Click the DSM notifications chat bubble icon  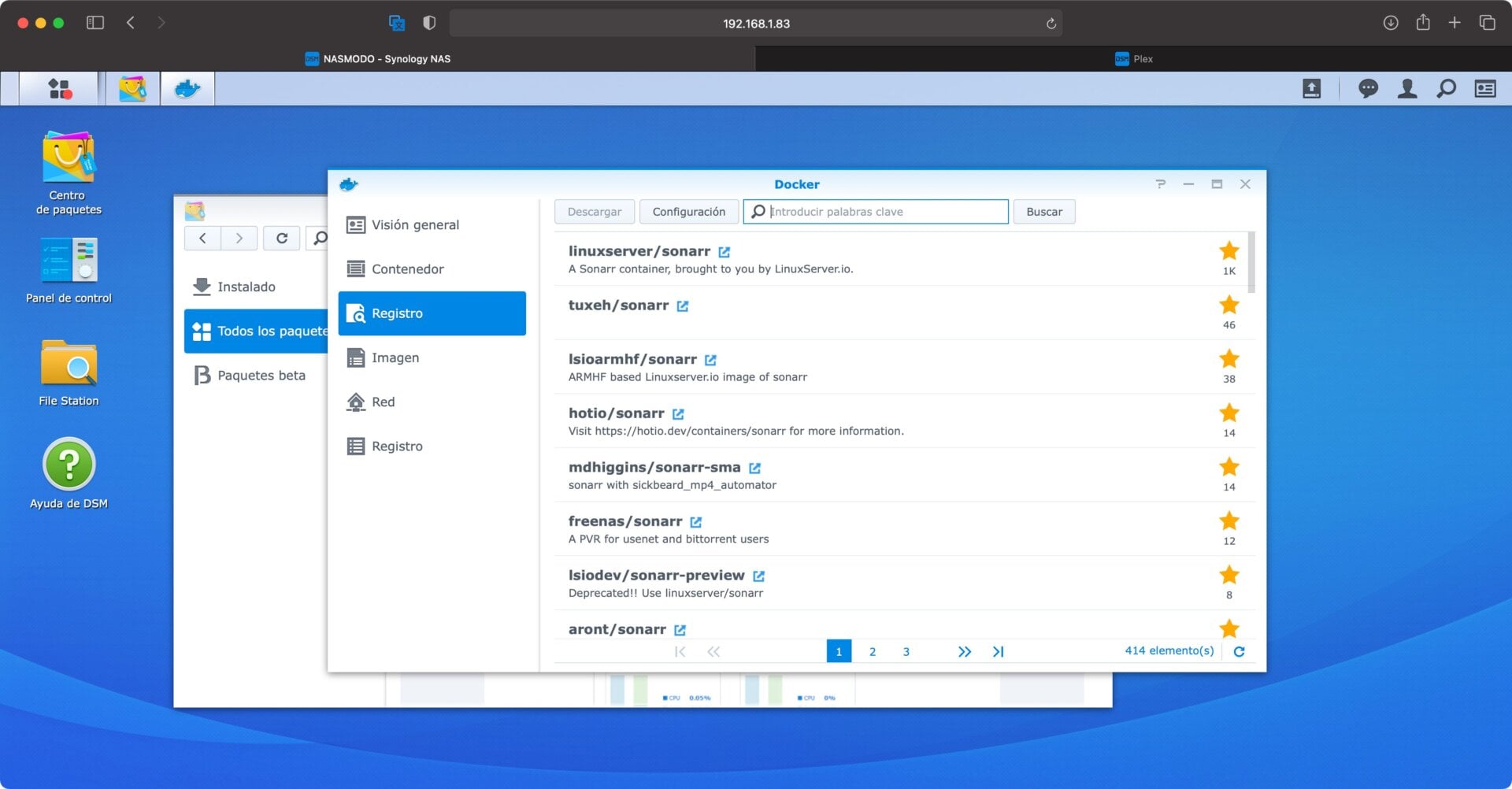(1368, 89)
